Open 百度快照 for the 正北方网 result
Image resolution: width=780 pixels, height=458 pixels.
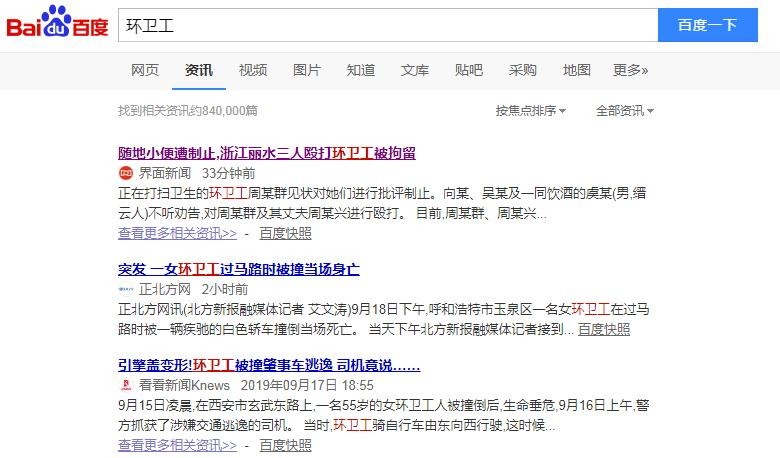[604, 329]
